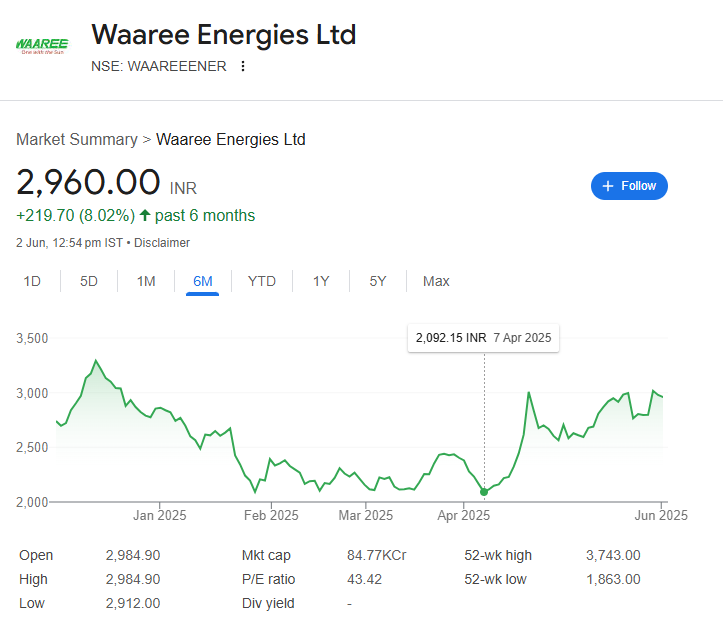Click the Apr 2025 axis label

coord(463,515)
